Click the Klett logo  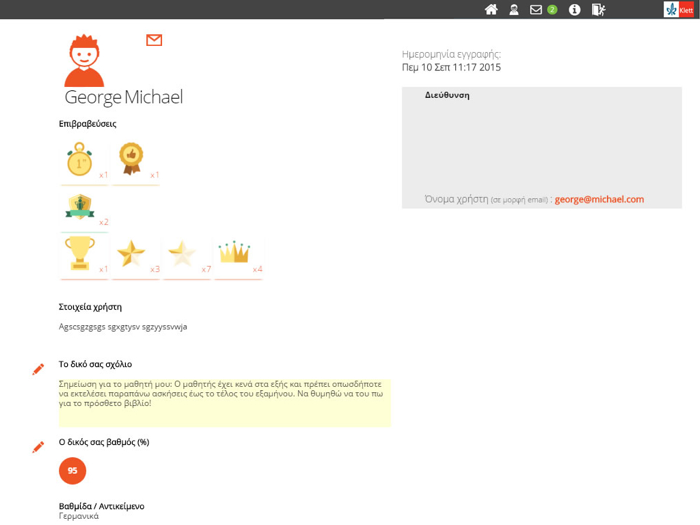(x=679, y=9)
